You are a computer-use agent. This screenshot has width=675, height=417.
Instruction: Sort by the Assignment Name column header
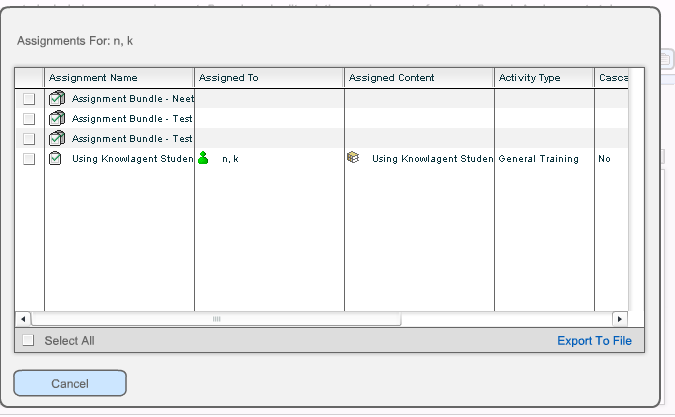118,78
